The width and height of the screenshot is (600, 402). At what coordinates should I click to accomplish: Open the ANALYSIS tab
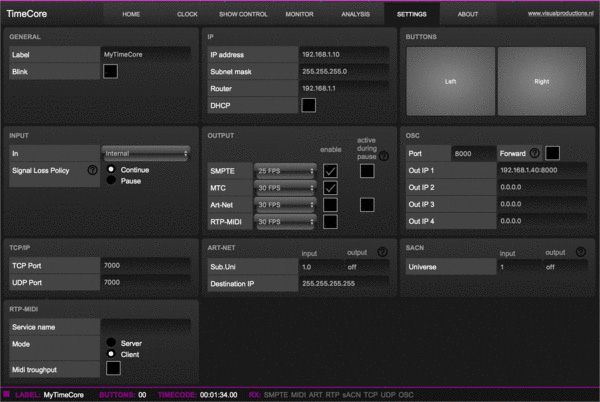point(355,14)
